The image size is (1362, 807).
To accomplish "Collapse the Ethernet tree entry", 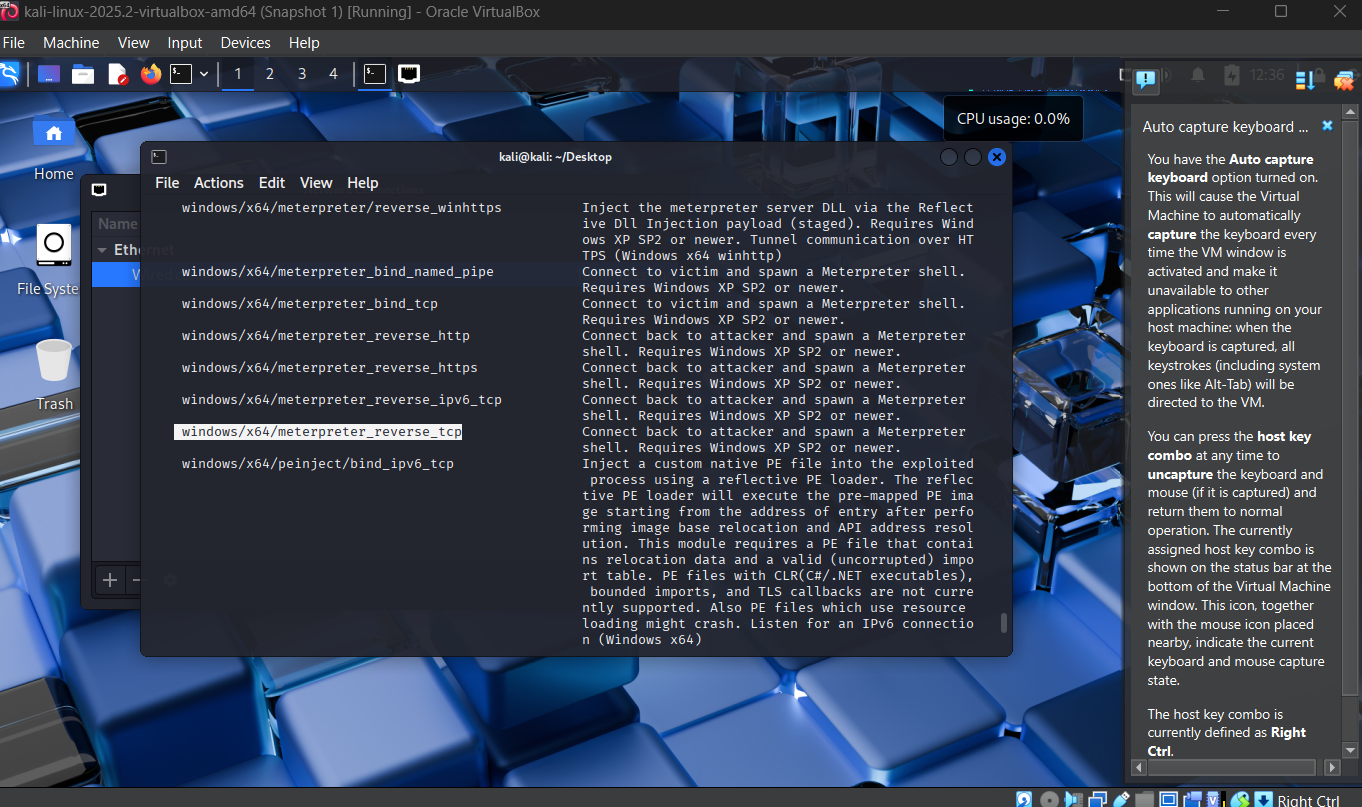I will (103, 248).
